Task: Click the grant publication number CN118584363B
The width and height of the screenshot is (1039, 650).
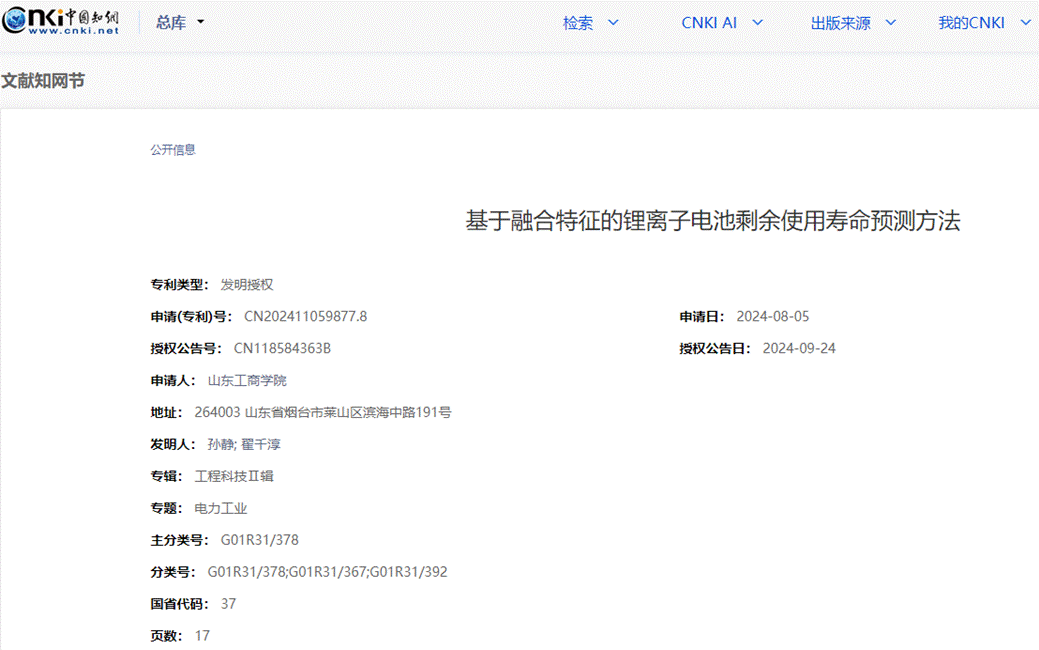Action: point(282,349)
